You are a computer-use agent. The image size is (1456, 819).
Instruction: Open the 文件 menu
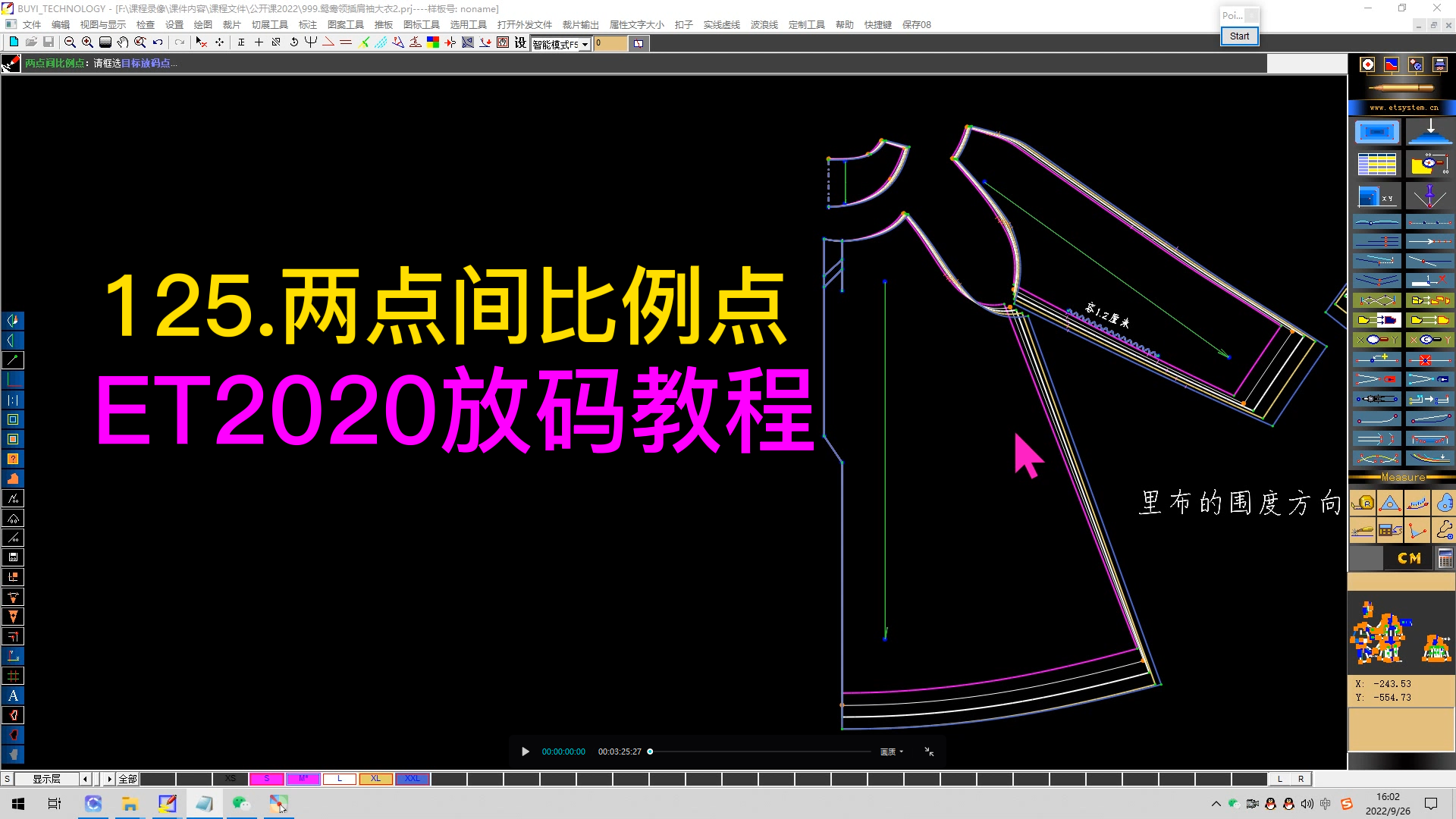pos(32,24)
